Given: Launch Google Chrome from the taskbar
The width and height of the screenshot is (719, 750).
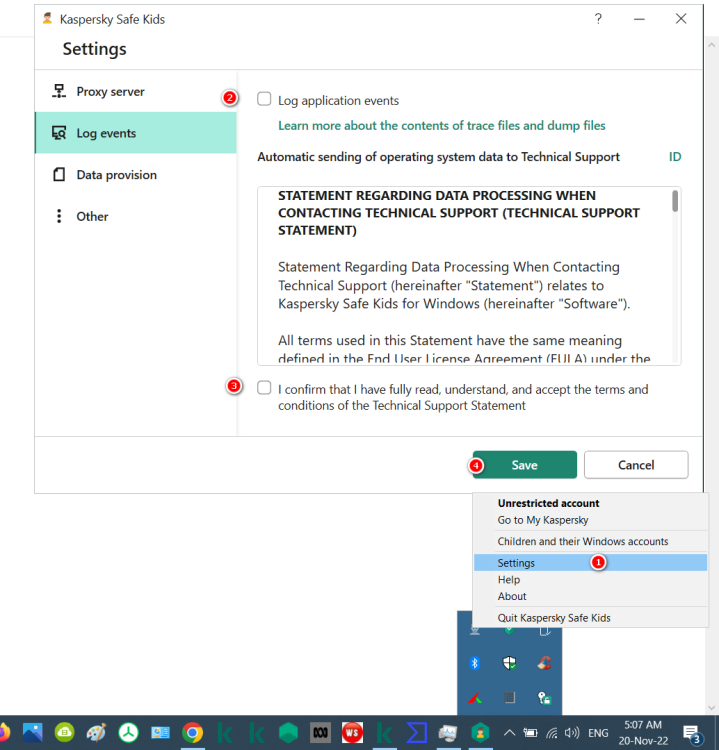Looking at the screenshot, I should click(x=192, y=732).
